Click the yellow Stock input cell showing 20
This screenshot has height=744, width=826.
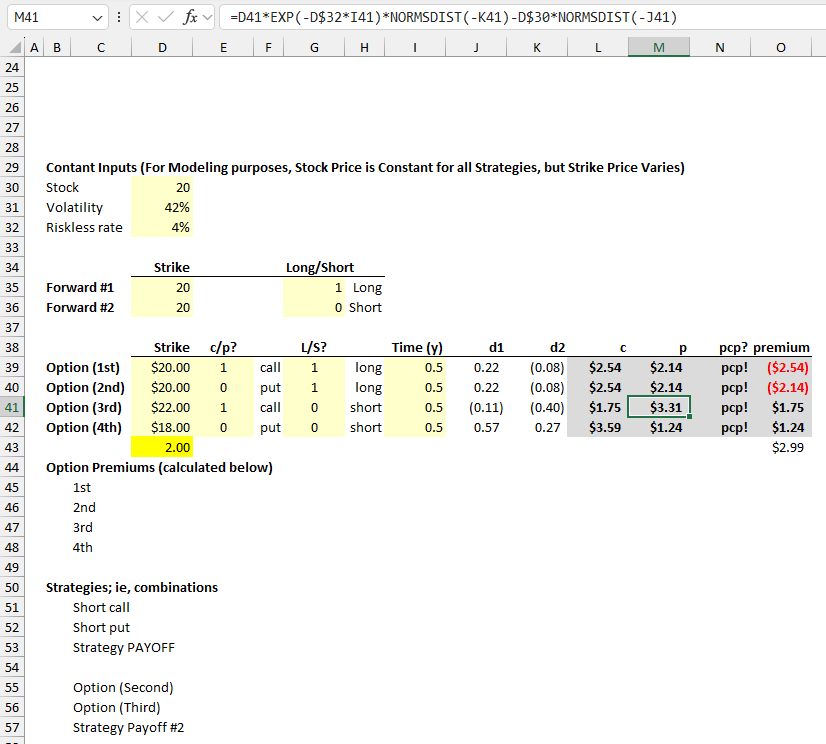pyautogui.click(x=162, y=187)
